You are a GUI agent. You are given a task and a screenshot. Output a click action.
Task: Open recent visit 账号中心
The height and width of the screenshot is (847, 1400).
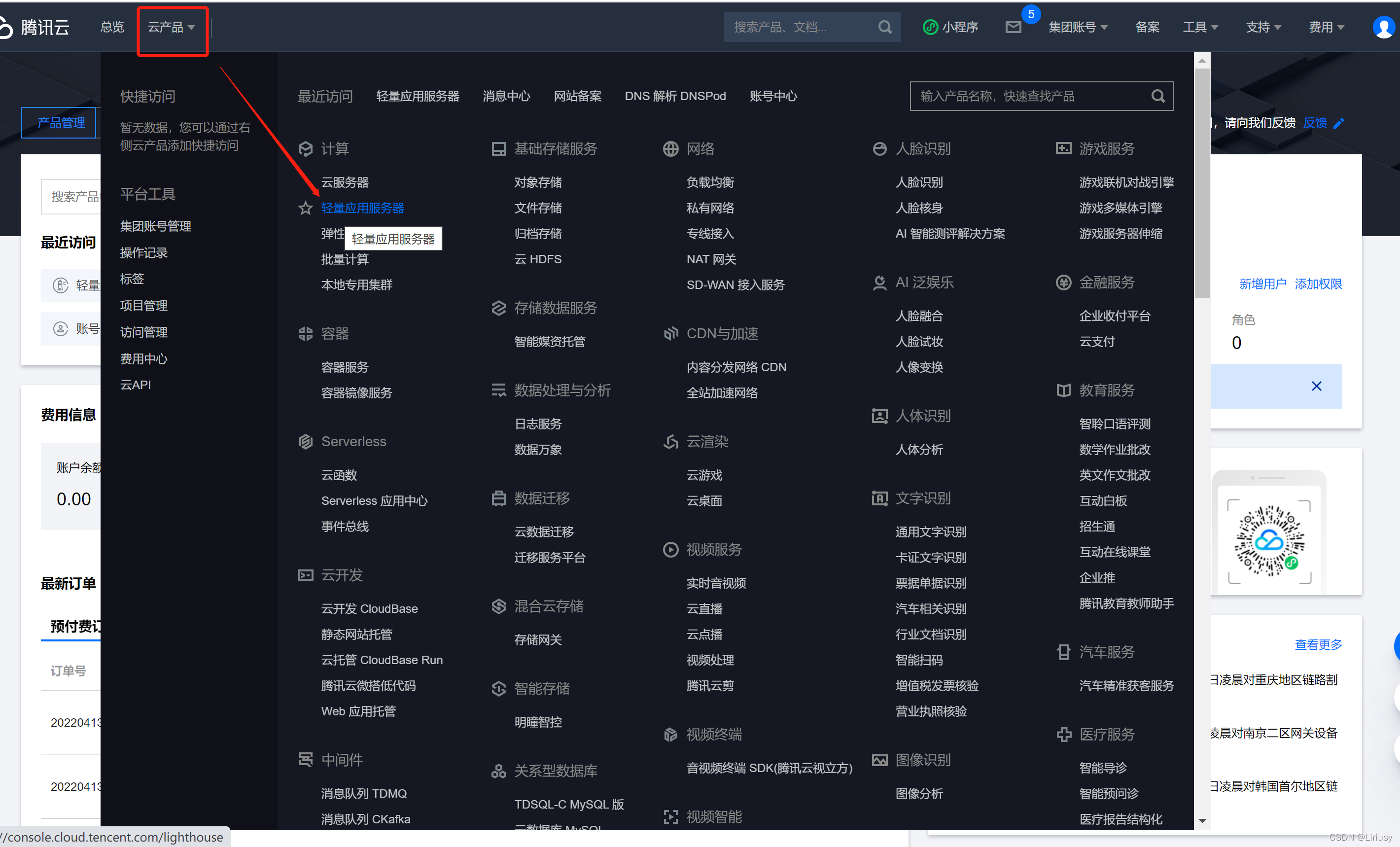click(773, 96)
